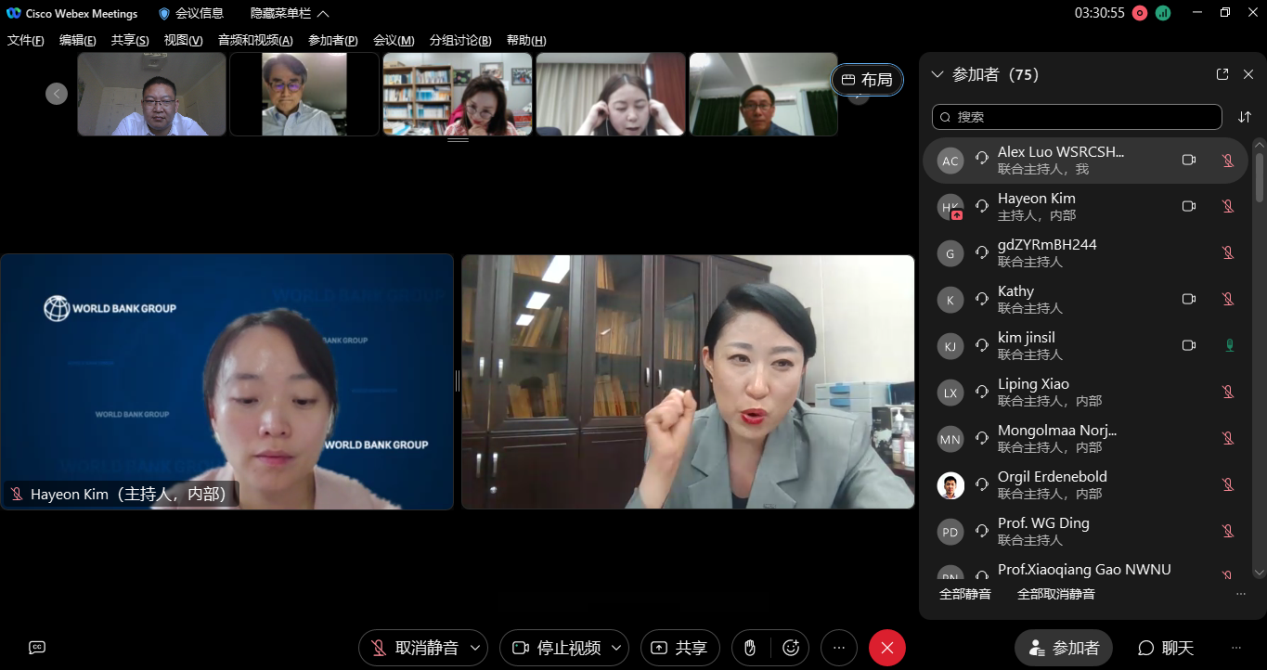Click the sort participants icon
The image size is (1267, 670).
[1244, 117]
